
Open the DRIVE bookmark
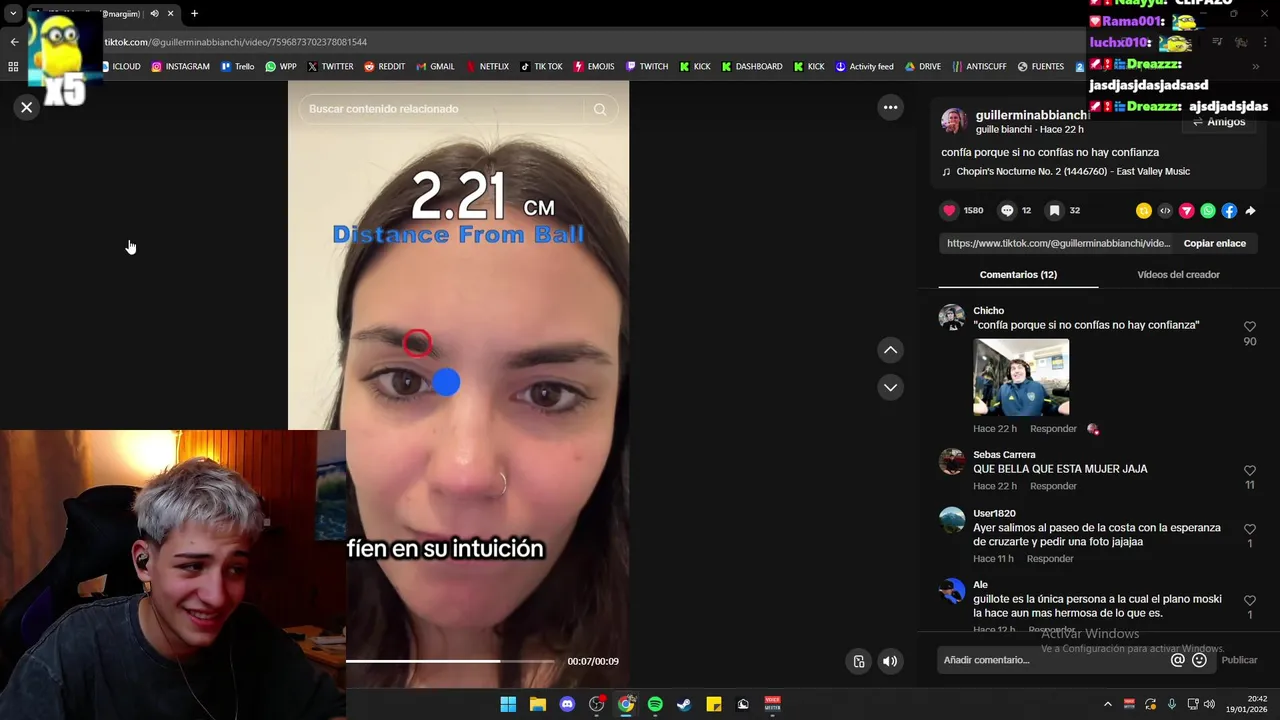pos(923,67)
